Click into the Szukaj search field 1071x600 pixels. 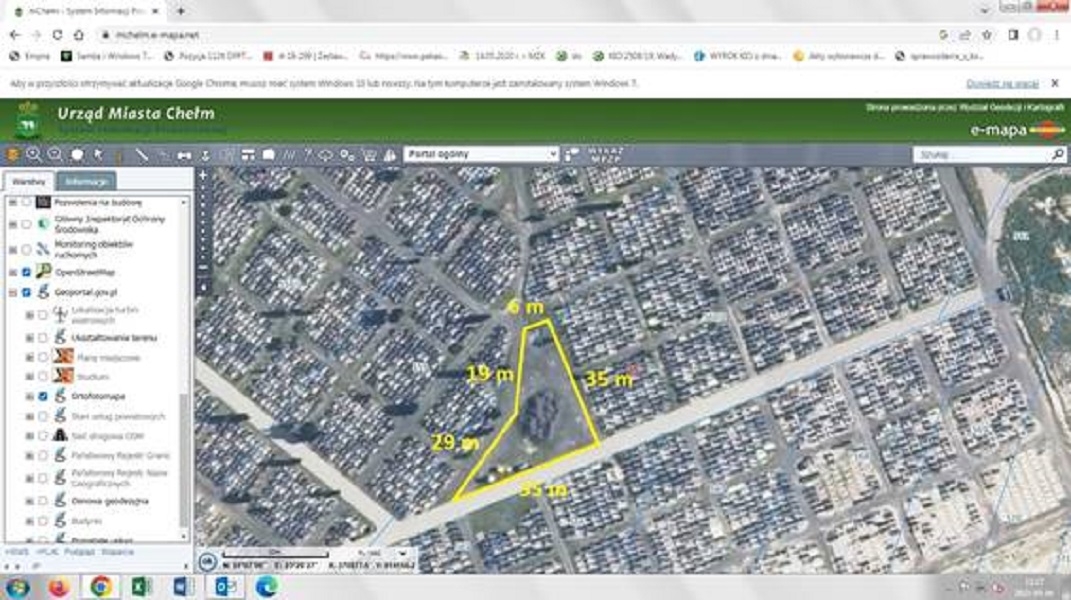(x=980, y=155)
